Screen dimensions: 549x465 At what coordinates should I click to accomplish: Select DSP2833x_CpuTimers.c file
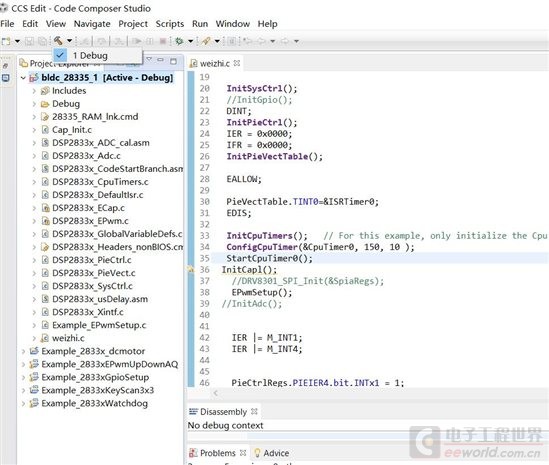pyautogui.click(x=100, y=182)
